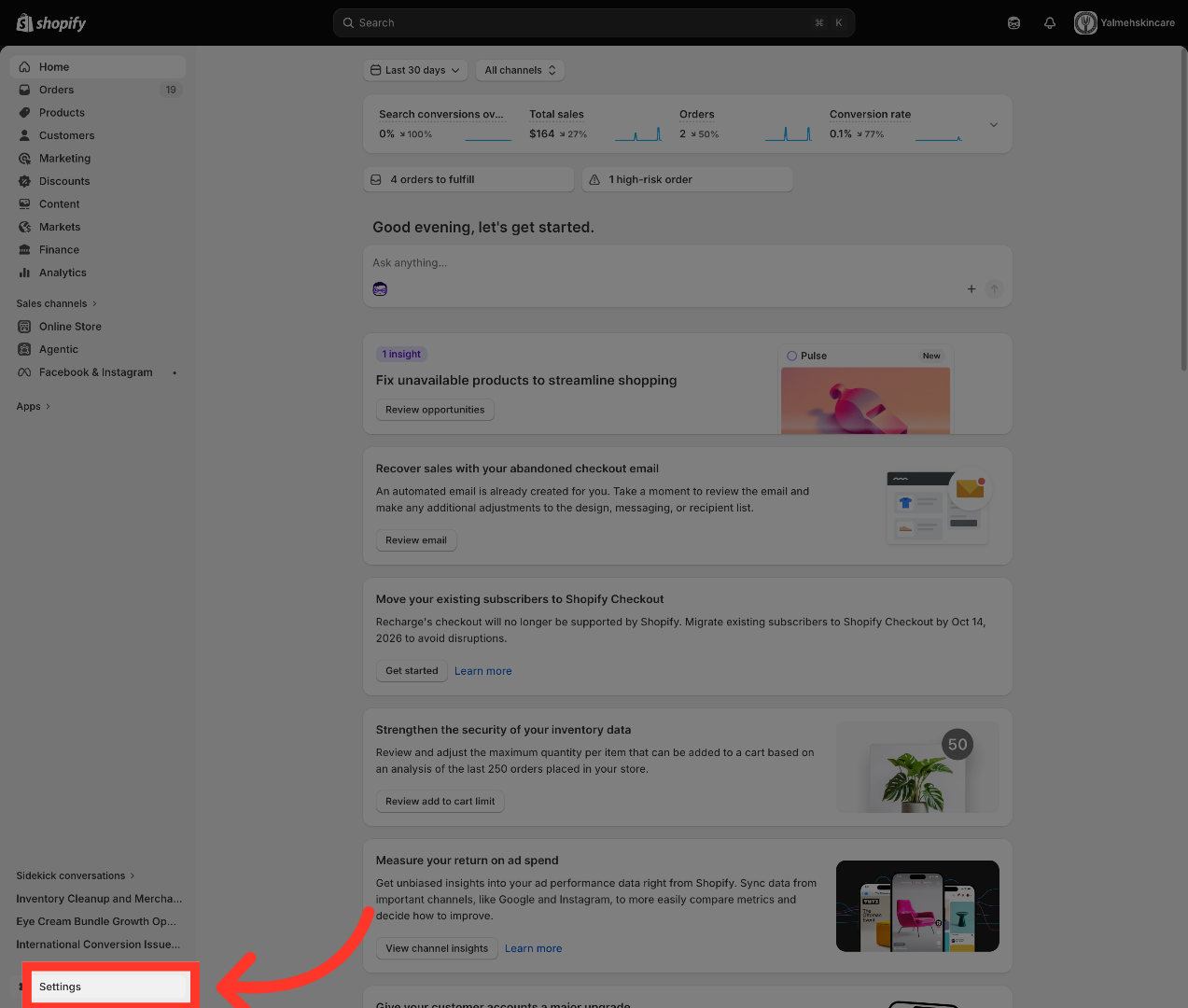Focus the Search field in the top bar
This screenshot has width=1188, height=1008.
pyautogui.click(x=594, y=23)
